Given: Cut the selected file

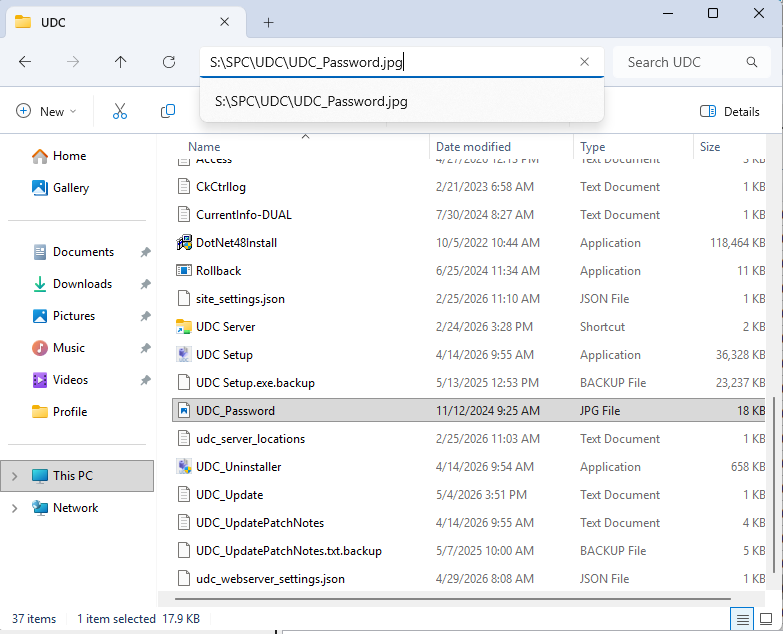Looking at the screenshot, I should tap(120, 111).
